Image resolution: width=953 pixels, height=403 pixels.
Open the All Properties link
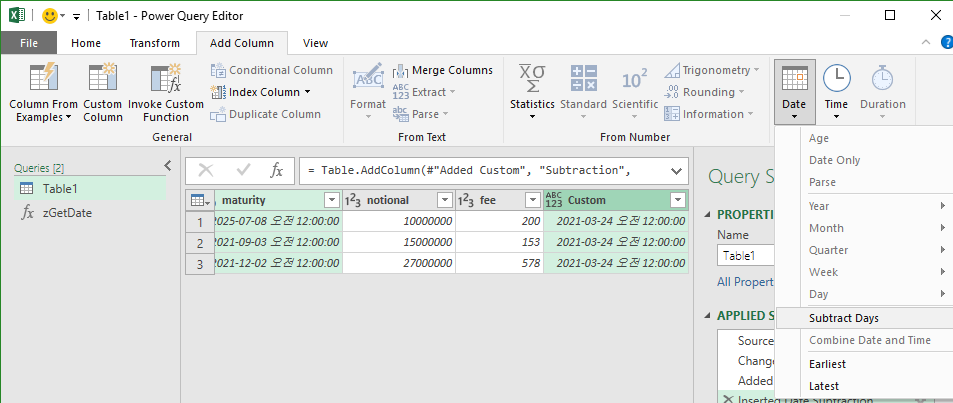tap(746, 282)
